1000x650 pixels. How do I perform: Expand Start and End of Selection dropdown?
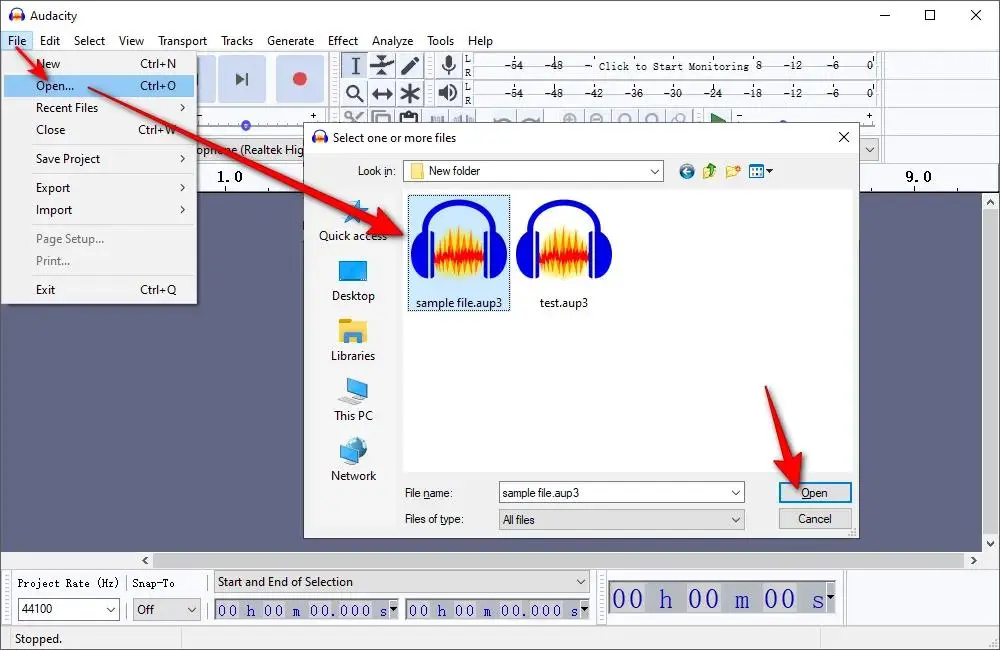(580, 582)
